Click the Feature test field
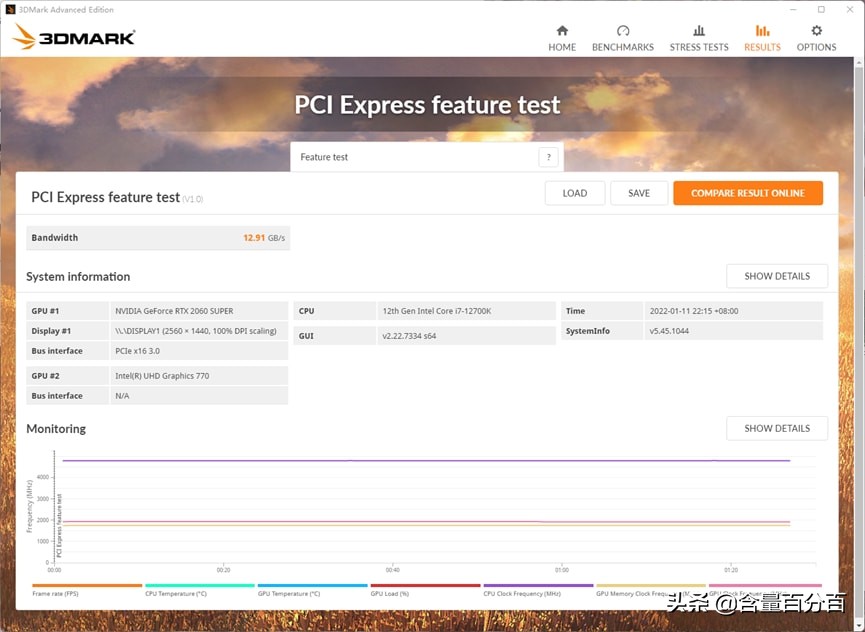 click(427, 157)
